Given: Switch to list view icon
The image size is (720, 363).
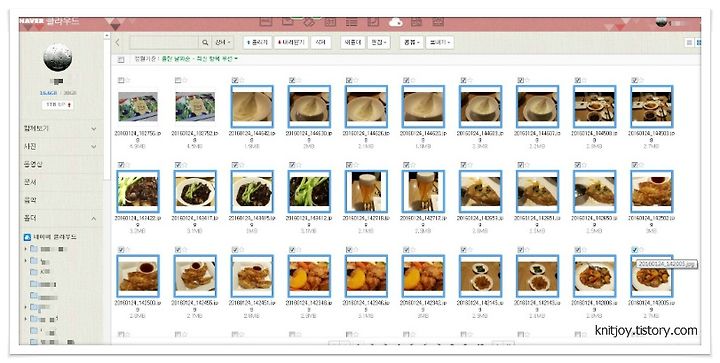Looking at the screenshot, I should tap(689, 42).
